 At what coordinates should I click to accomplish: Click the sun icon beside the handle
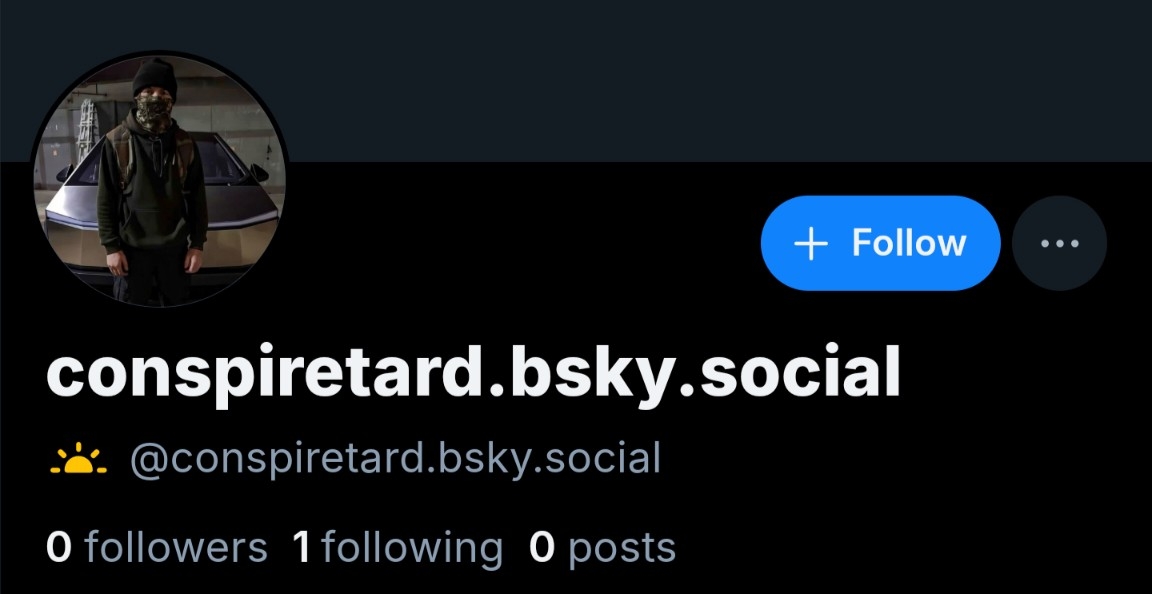[79, 460]
